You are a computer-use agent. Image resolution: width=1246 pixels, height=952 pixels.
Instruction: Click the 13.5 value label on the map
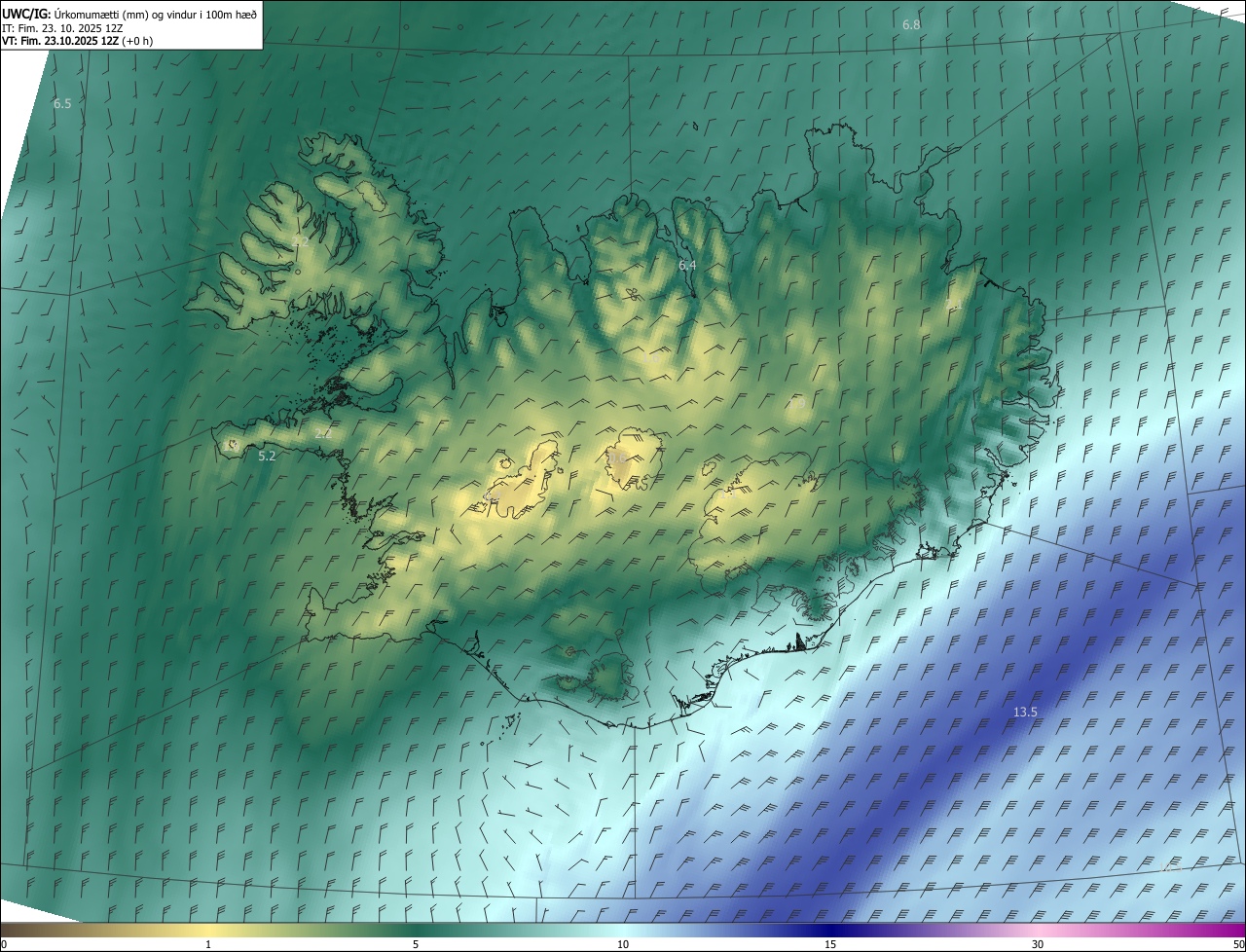point(1025,713)
